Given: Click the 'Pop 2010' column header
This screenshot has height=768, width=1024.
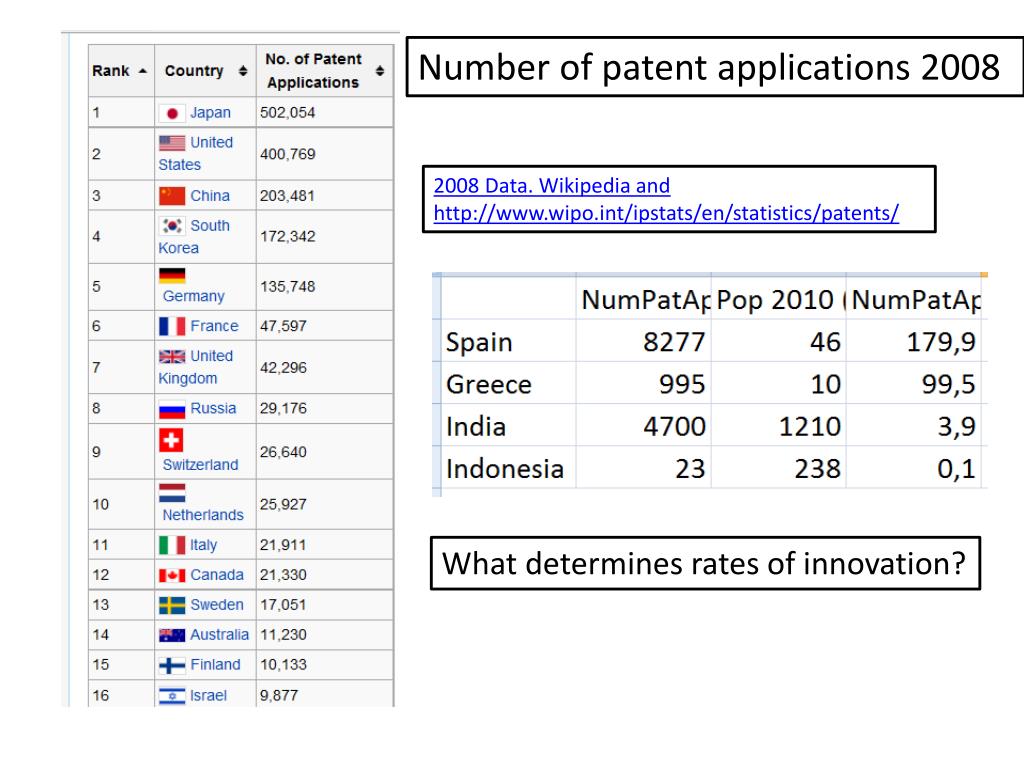Looking at the screenshot, I should point(778,300).
